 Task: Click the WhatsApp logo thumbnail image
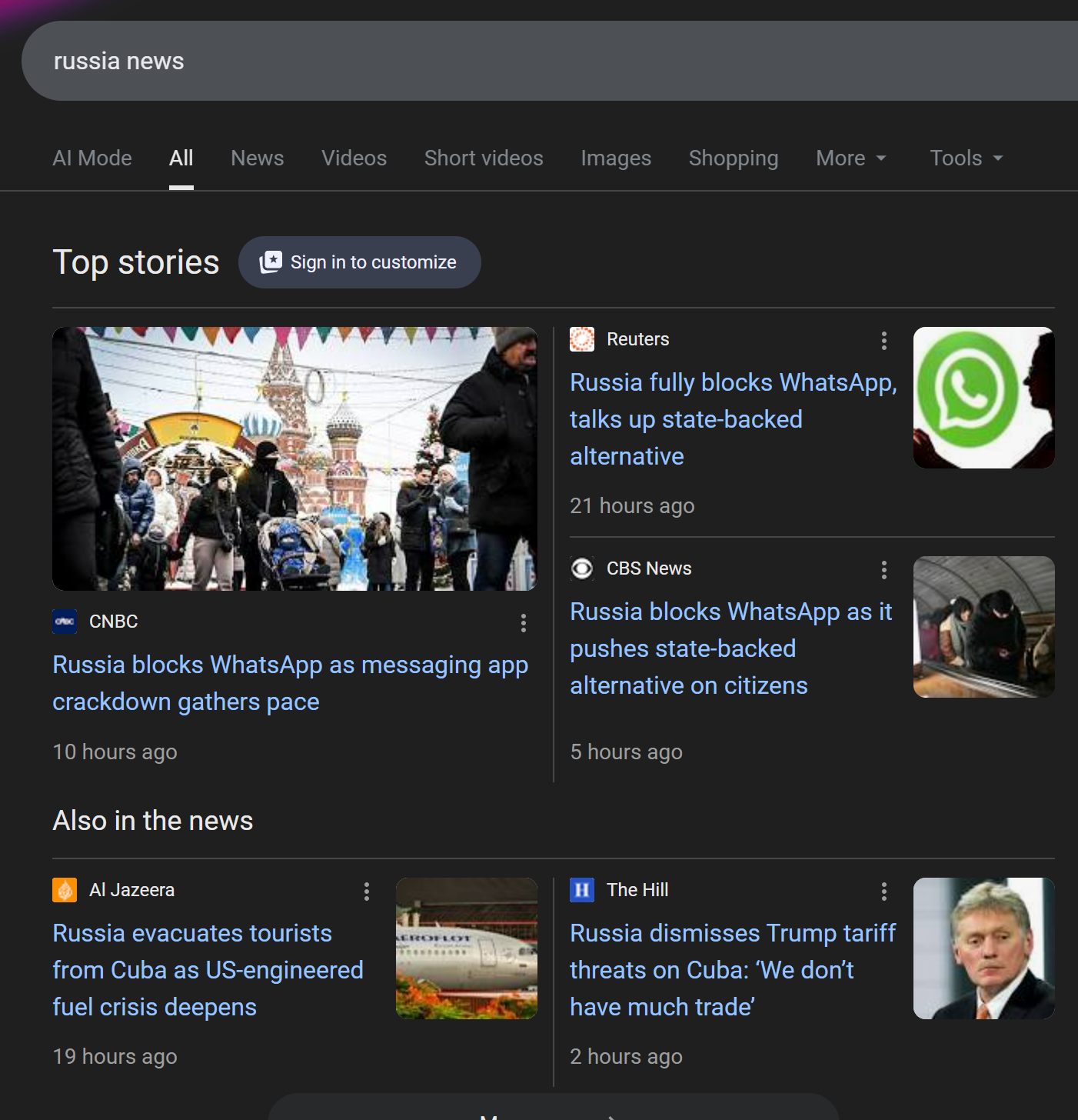(983, 398)
